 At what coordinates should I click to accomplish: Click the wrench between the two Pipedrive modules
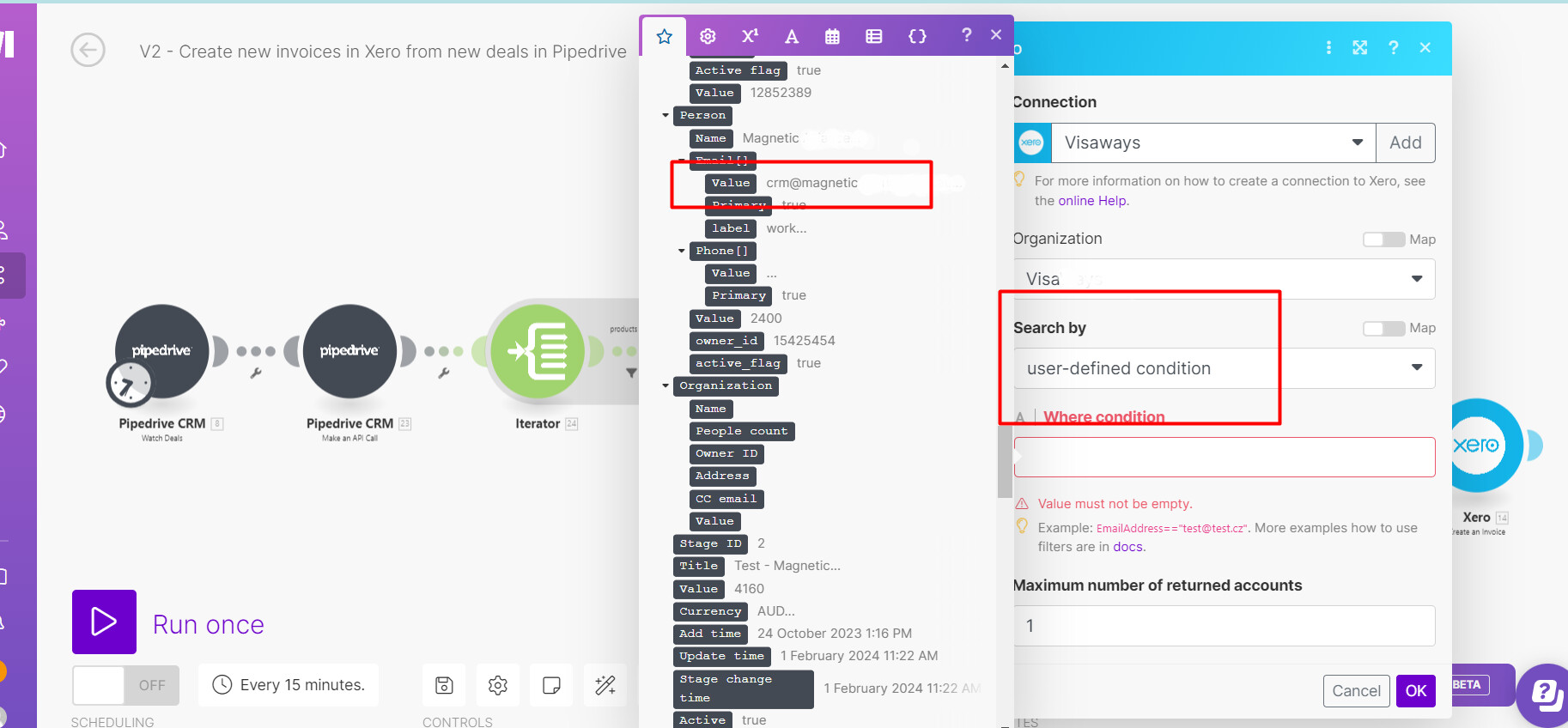(256, 373)
